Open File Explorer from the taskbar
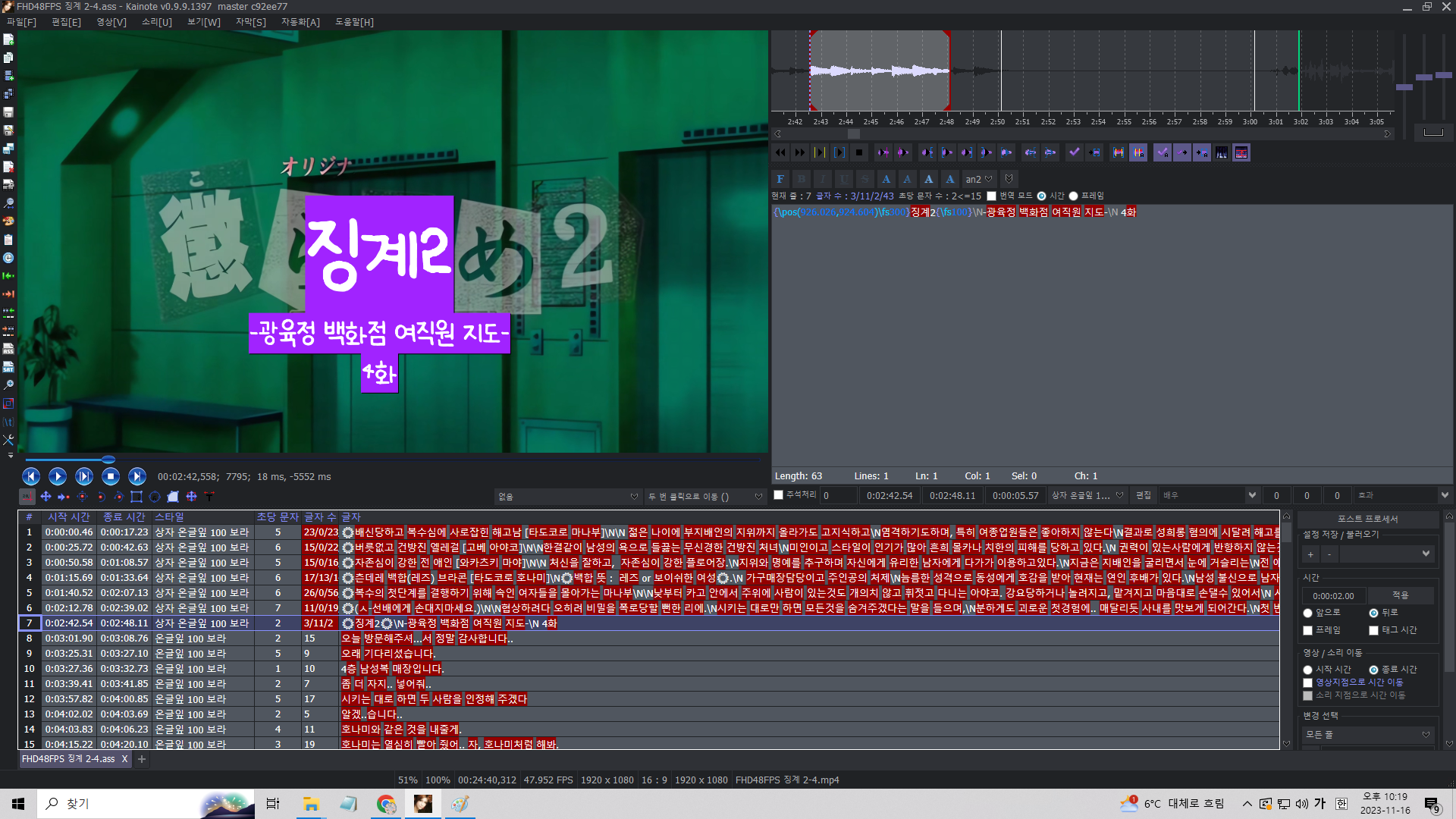This screenshot has height=819, width=1456. pyautogui.click(x=311, y=804)
